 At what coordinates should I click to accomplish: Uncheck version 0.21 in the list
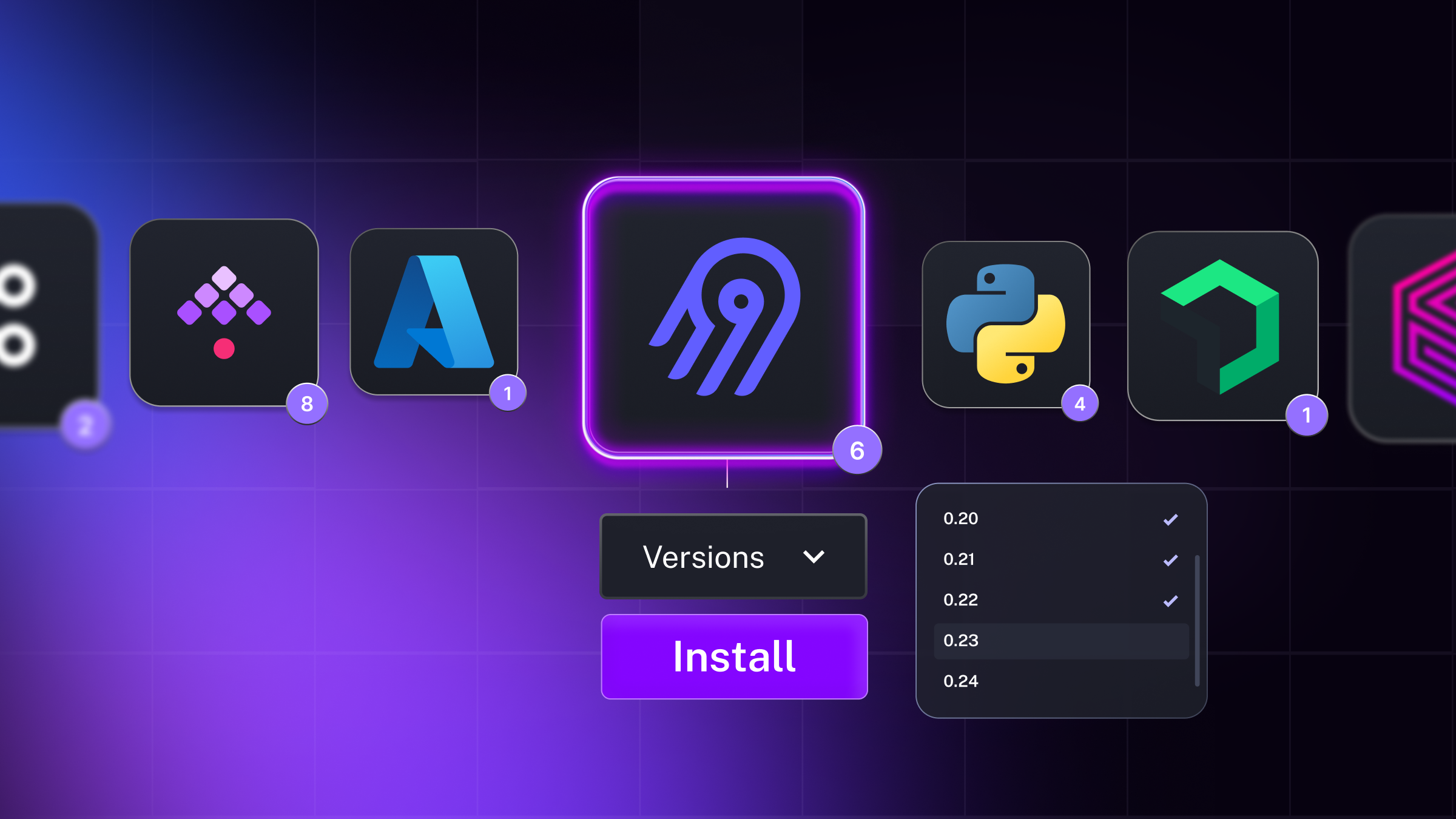(1171, 559)
